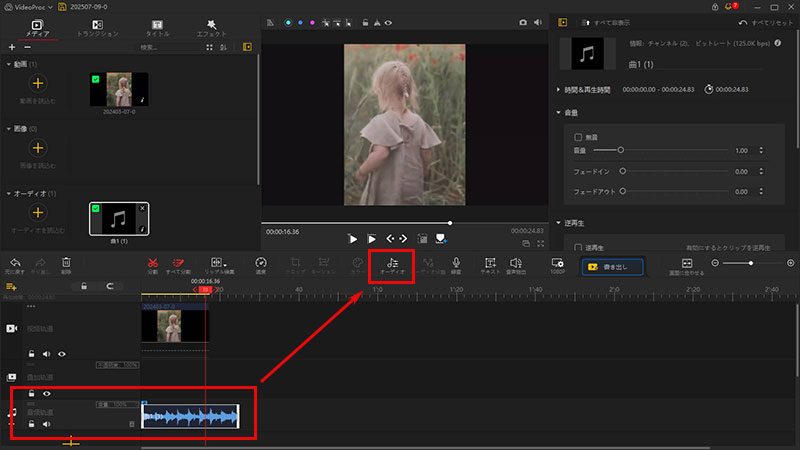
Task: Open the Media tab
Action: [x=37, y=29]
